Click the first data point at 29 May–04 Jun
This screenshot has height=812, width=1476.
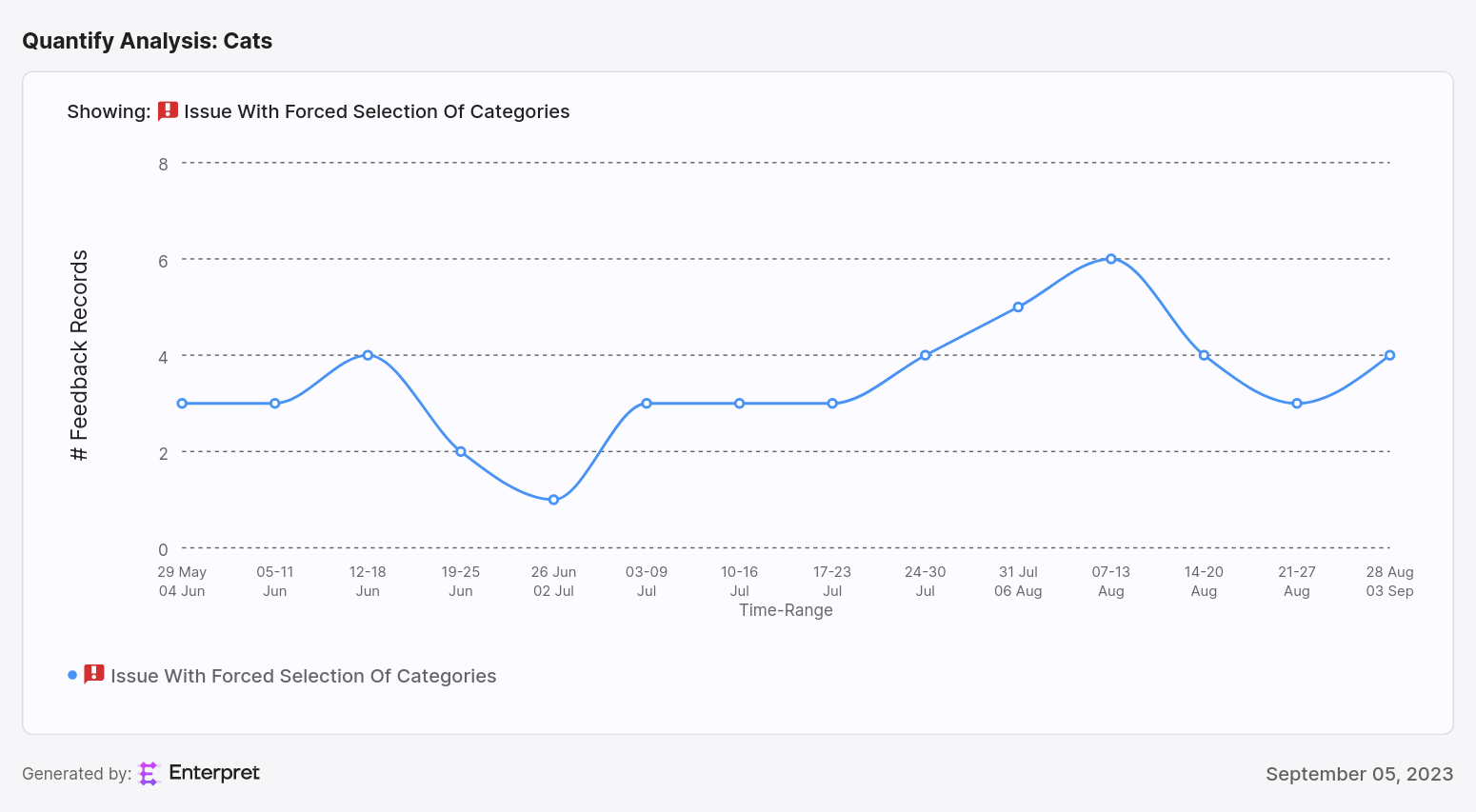coord(182,404)
